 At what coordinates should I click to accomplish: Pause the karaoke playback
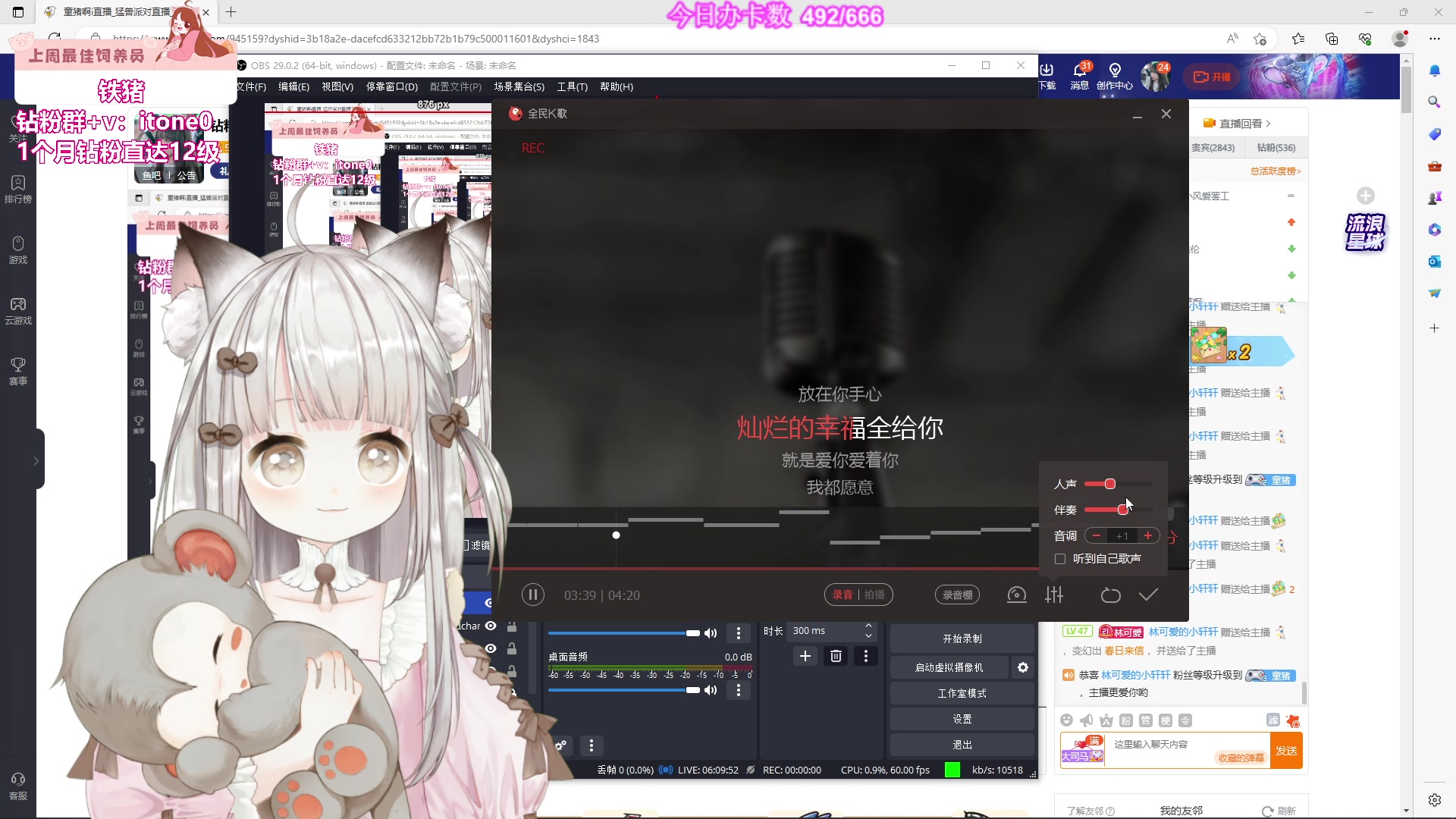click(533, 595)
